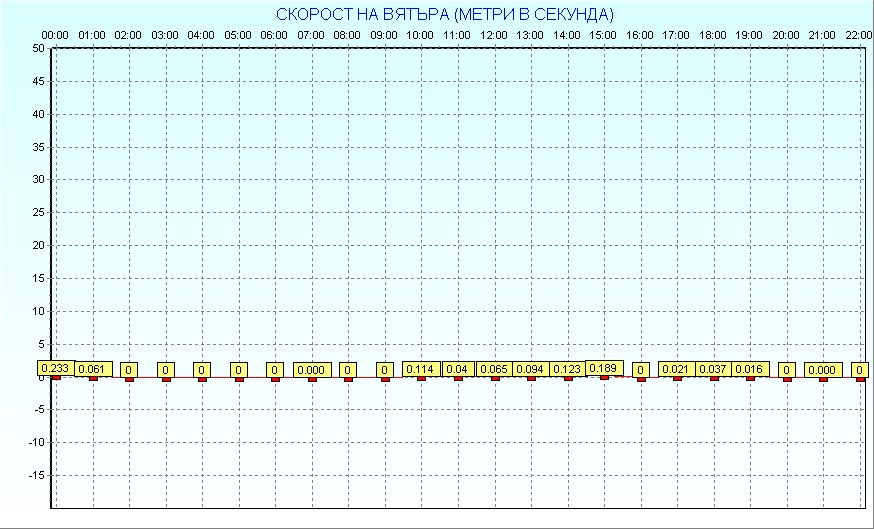This screenshot has height=529, width=874.
Task: Choose the 0.037 data label
Action: pos(713,369)
